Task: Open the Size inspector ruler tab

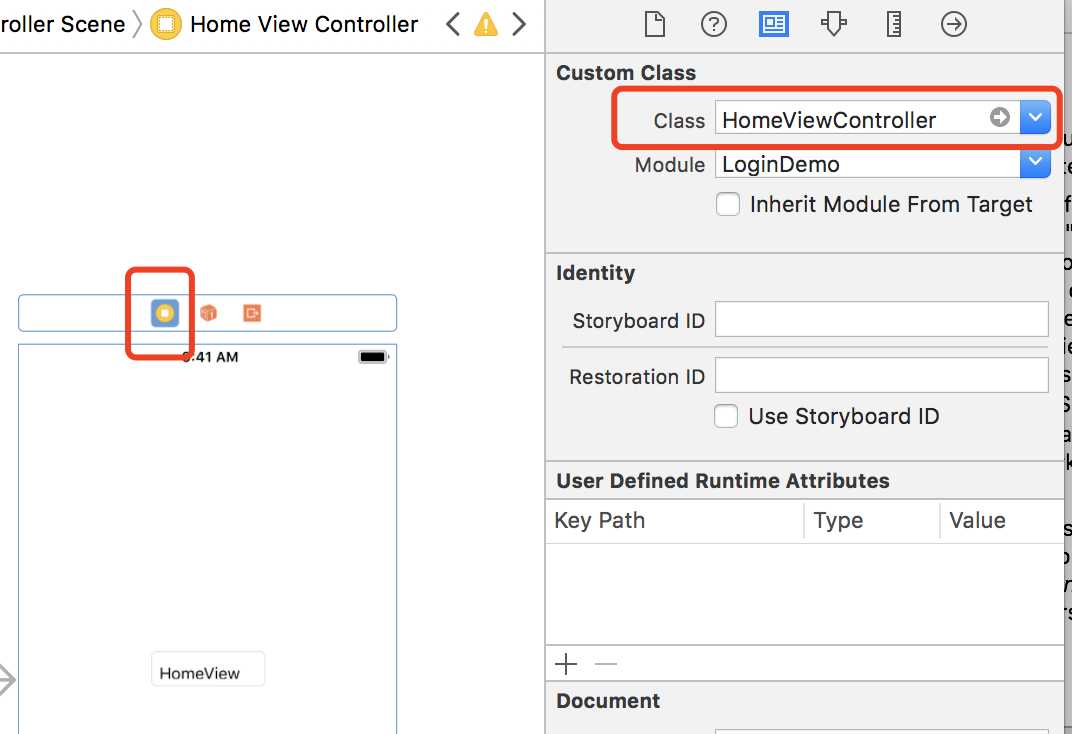Action: (x=894, y=25)
